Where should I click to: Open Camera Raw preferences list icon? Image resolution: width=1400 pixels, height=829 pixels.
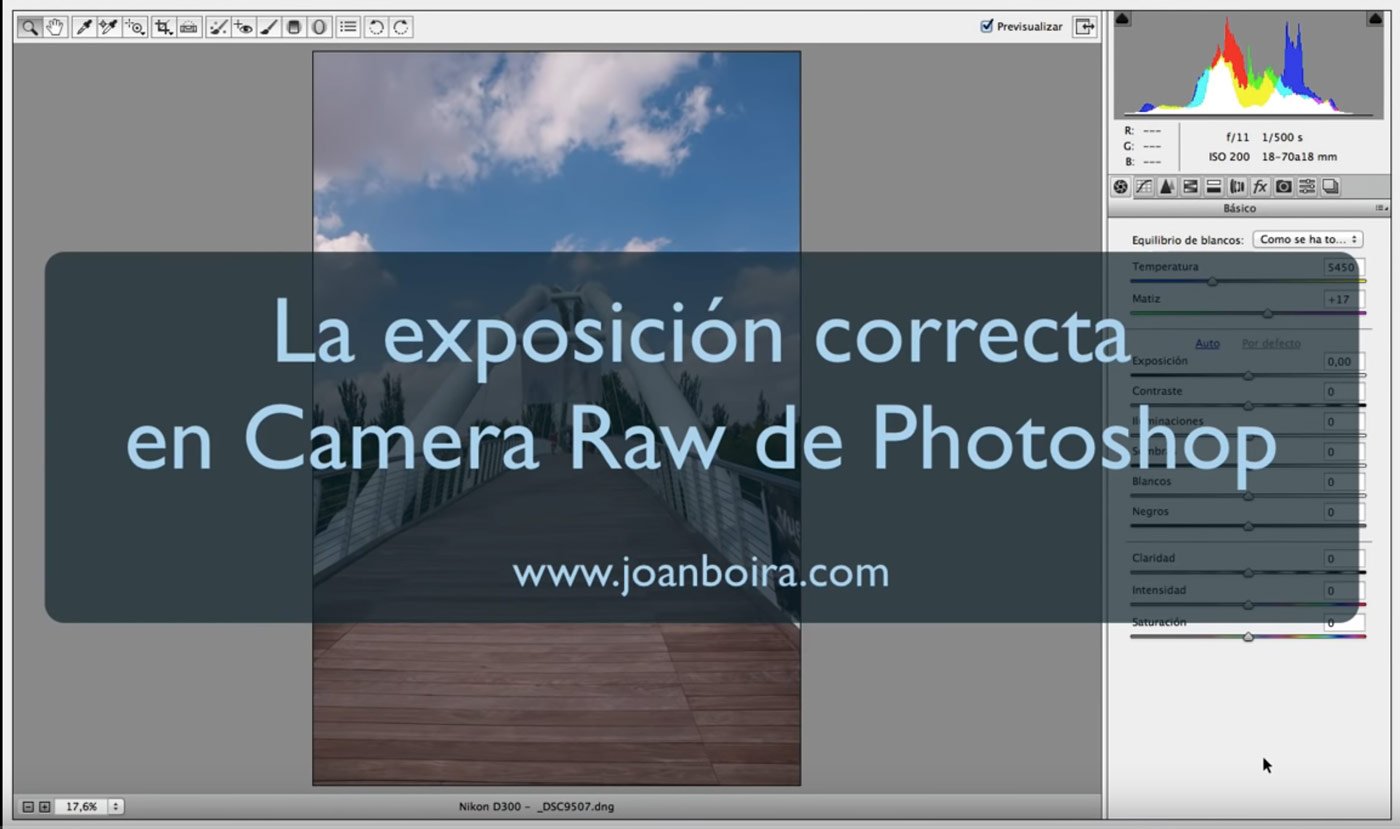348,27
